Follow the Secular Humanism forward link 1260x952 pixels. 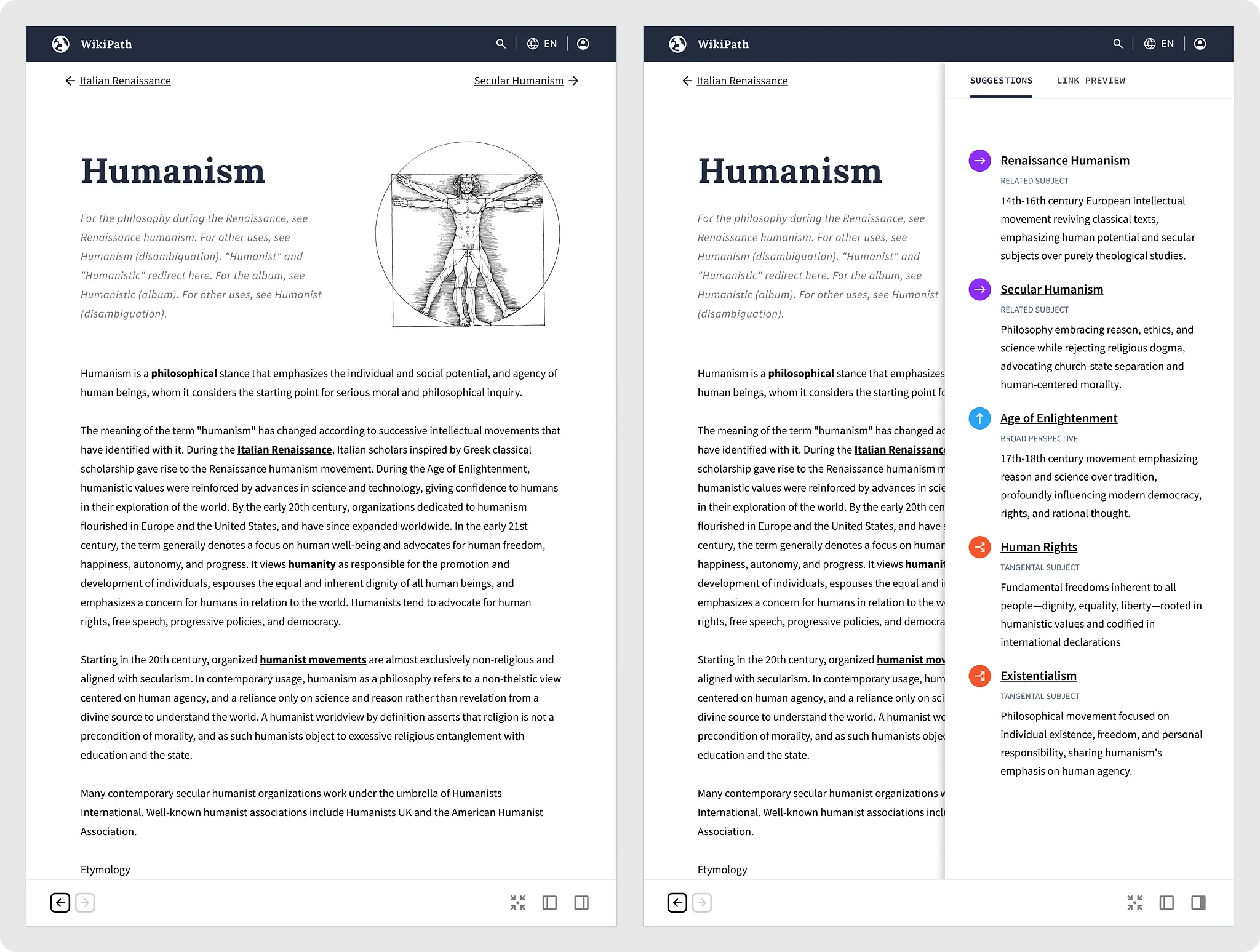click(x=519, y=81)
